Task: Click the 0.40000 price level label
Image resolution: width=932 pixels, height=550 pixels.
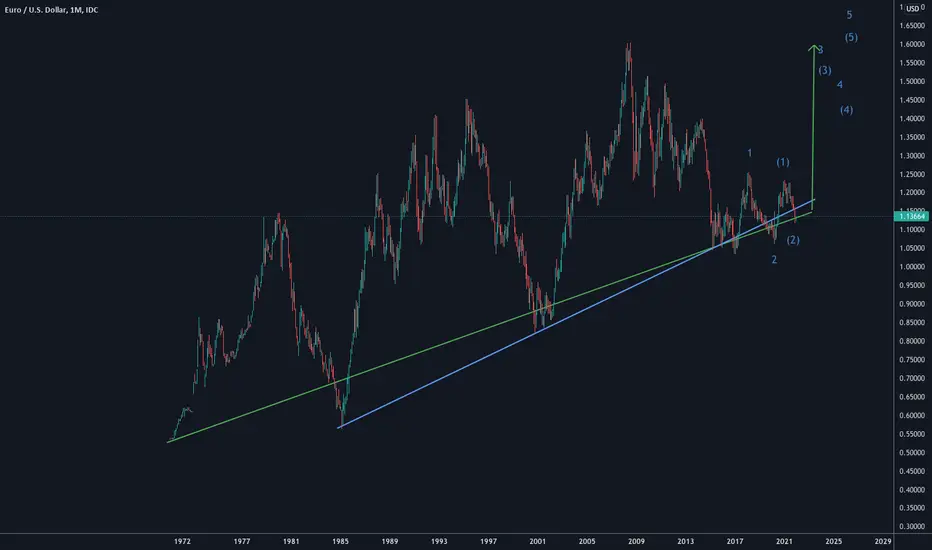Action: tap(912, 490)
